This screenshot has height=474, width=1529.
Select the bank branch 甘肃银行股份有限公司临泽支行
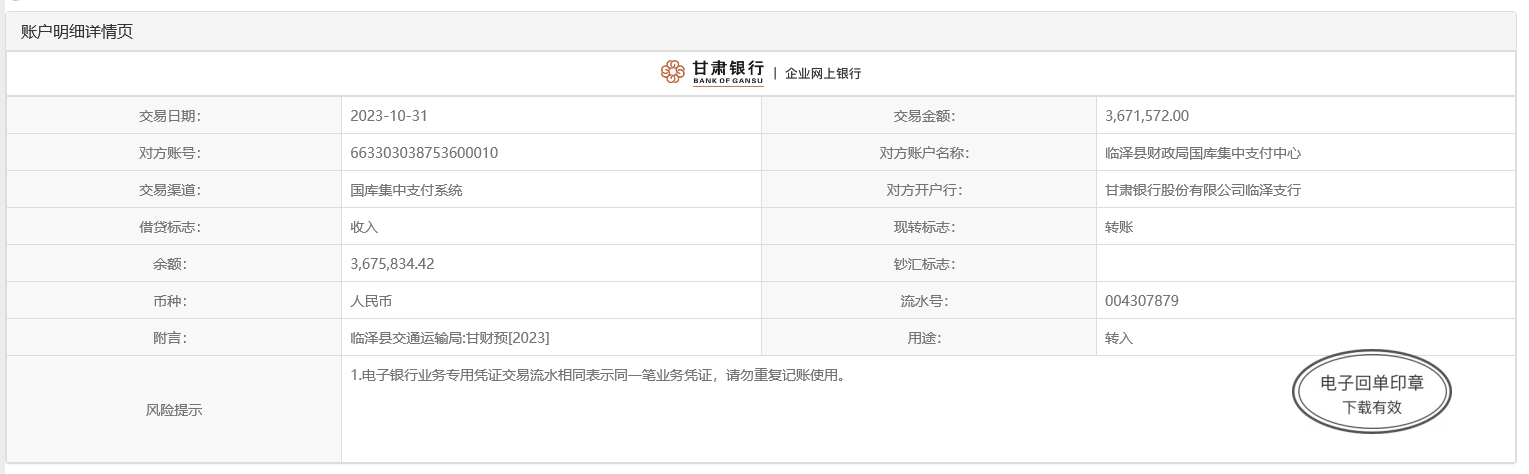1202,190
